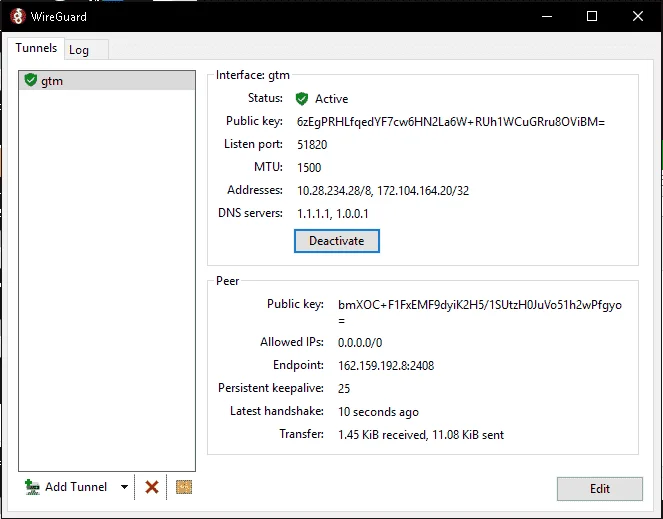
Task: Click the Add Tunnel icon
Action: click(x=32, y=487)
